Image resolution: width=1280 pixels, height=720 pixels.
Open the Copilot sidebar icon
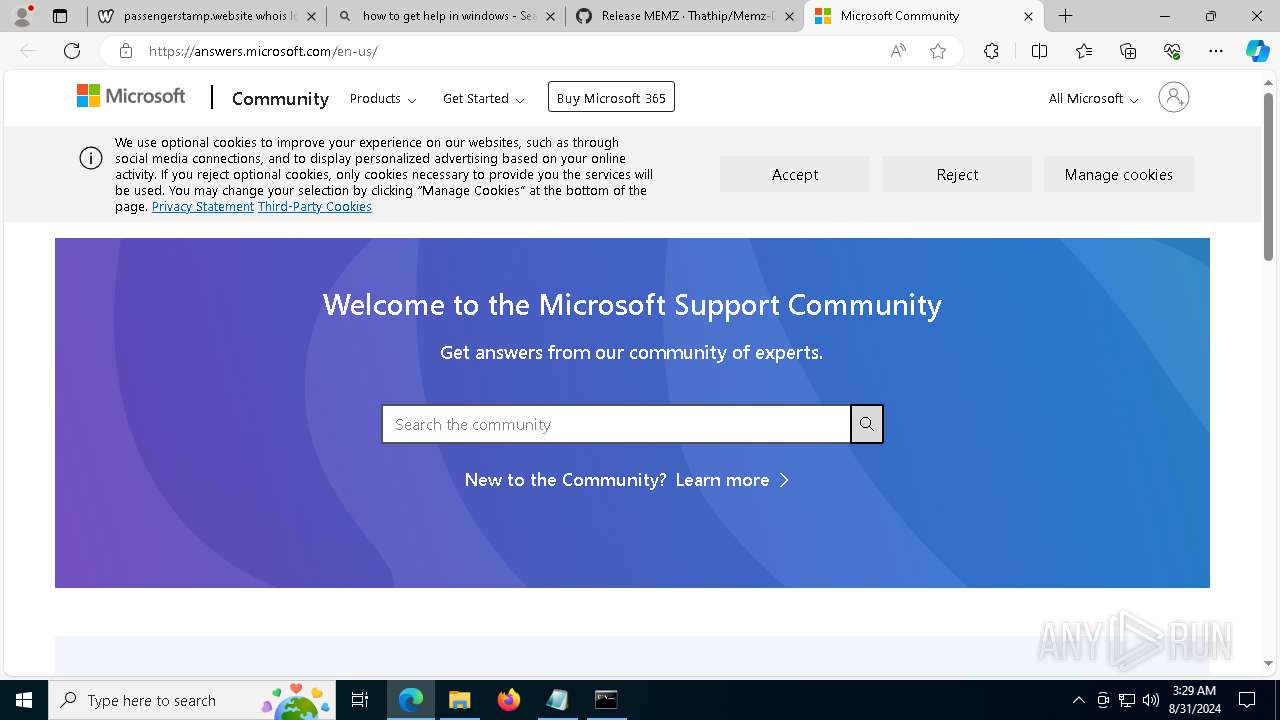(x=1258, y=51)
